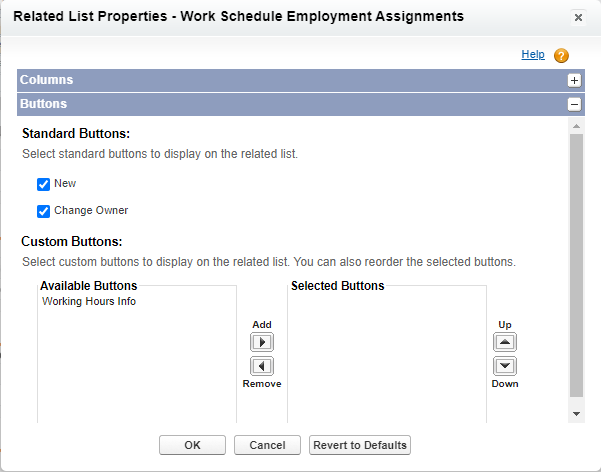The width and height of the screenshot is (601, 472).
Task: Uncheck the New standard button checkbox
Action: pos(43,184)
